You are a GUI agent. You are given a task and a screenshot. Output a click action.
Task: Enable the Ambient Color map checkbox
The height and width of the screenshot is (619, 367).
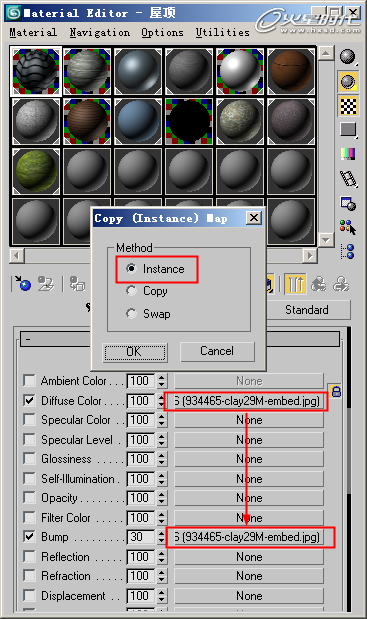[x=29, y=381]
